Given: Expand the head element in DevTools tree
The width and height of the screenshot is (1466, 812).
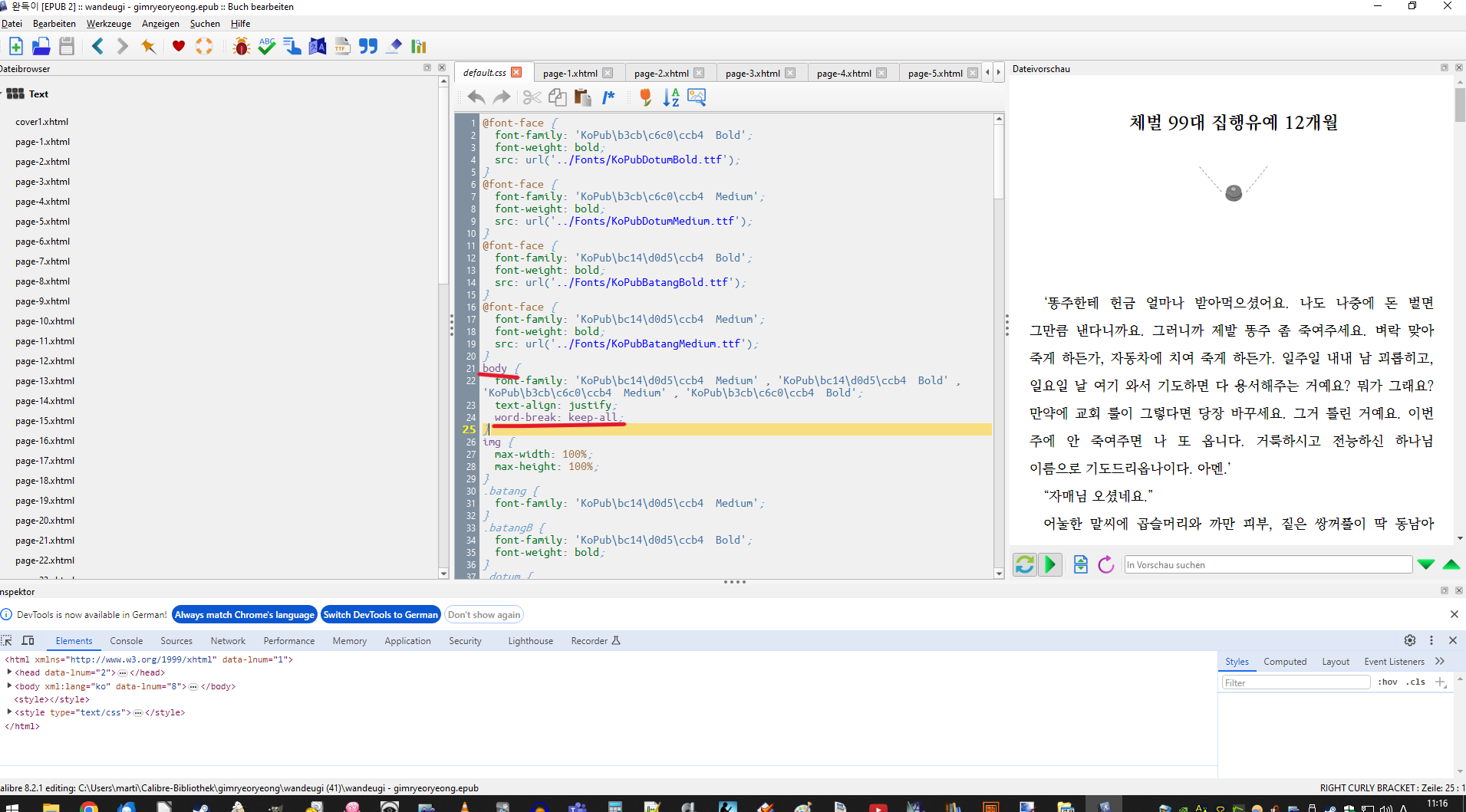Looking at the screenshot, I should [x=9, y=672].
